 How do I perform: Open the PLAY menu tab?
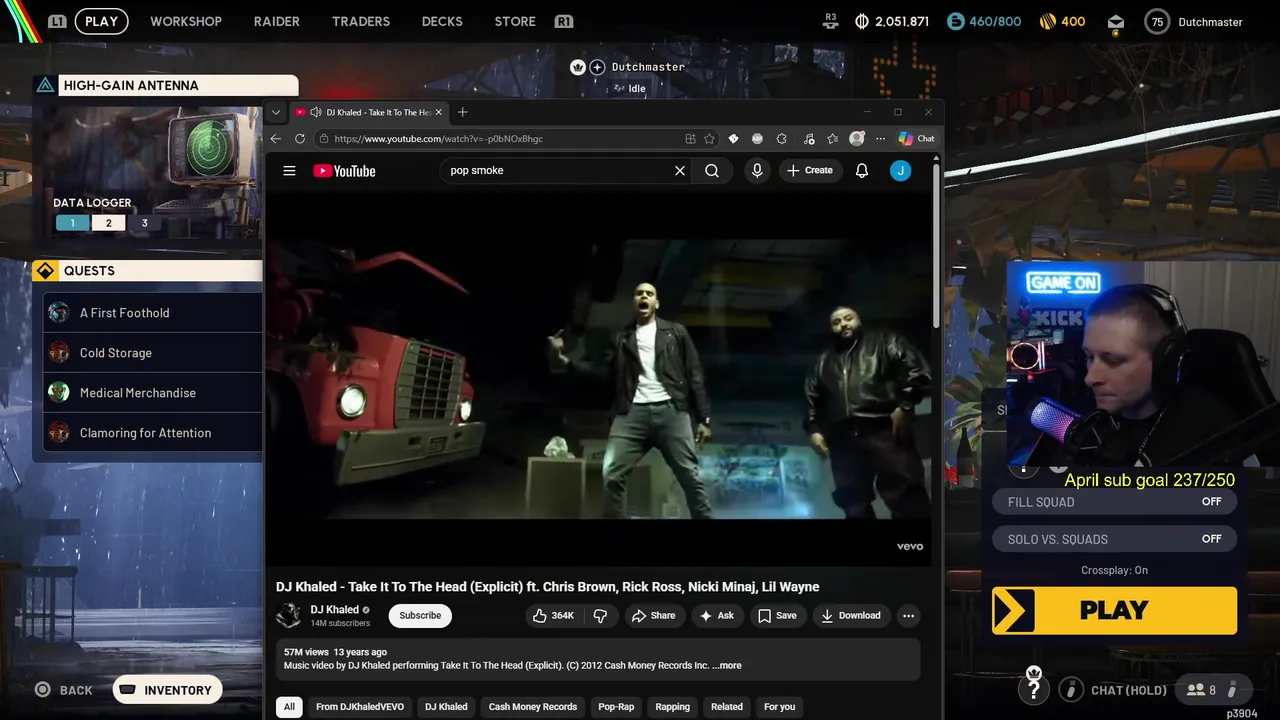101,21
